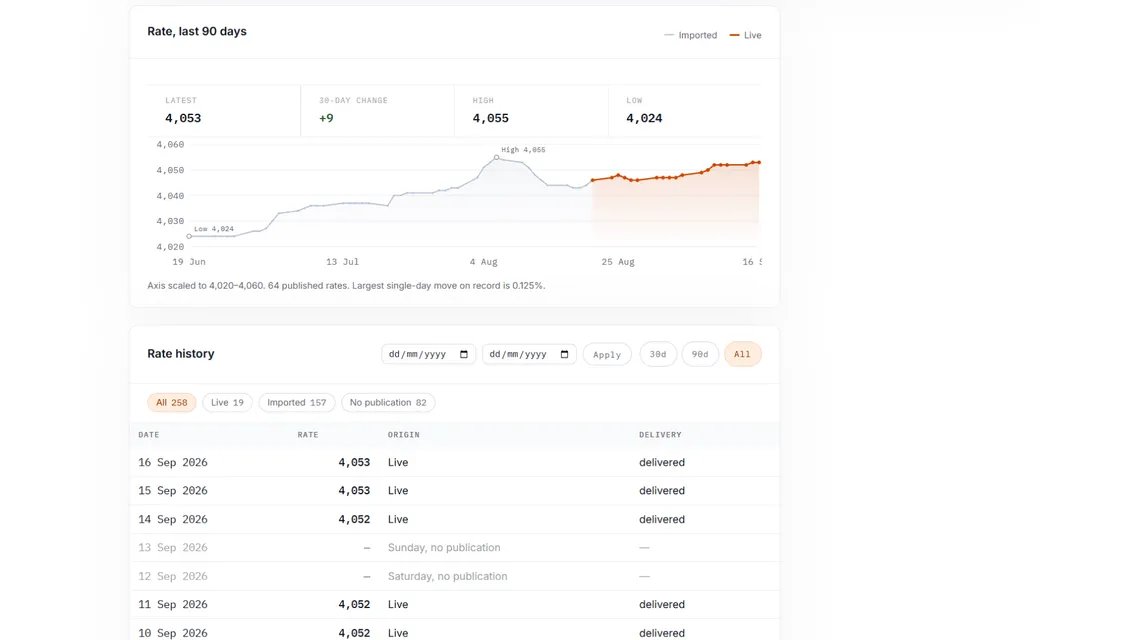Focus the end date dd/mm/yyyy field
Screen dimensions: 1138x640
(529, 354)
